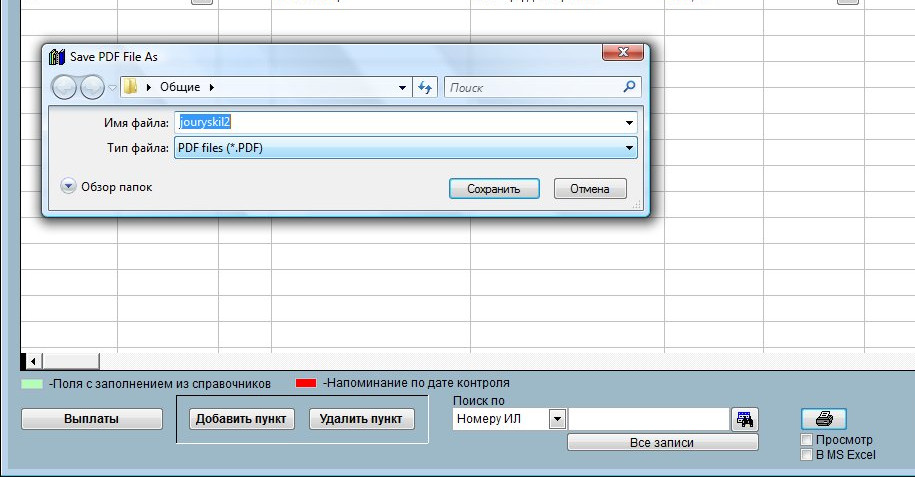Click the Отмена button
The width and height of the screenshot is (915, 477).
[x=590, y=189]
